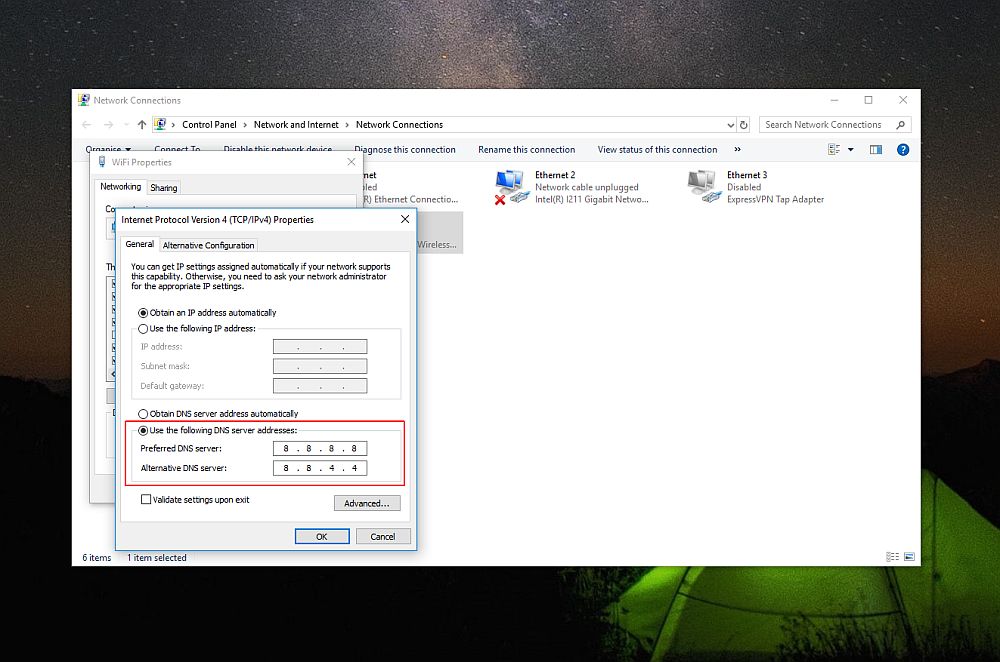Click the back navigation arrow
Image resolution: width=1000 pixels, height=662 pixels.
tap(87, 124)
